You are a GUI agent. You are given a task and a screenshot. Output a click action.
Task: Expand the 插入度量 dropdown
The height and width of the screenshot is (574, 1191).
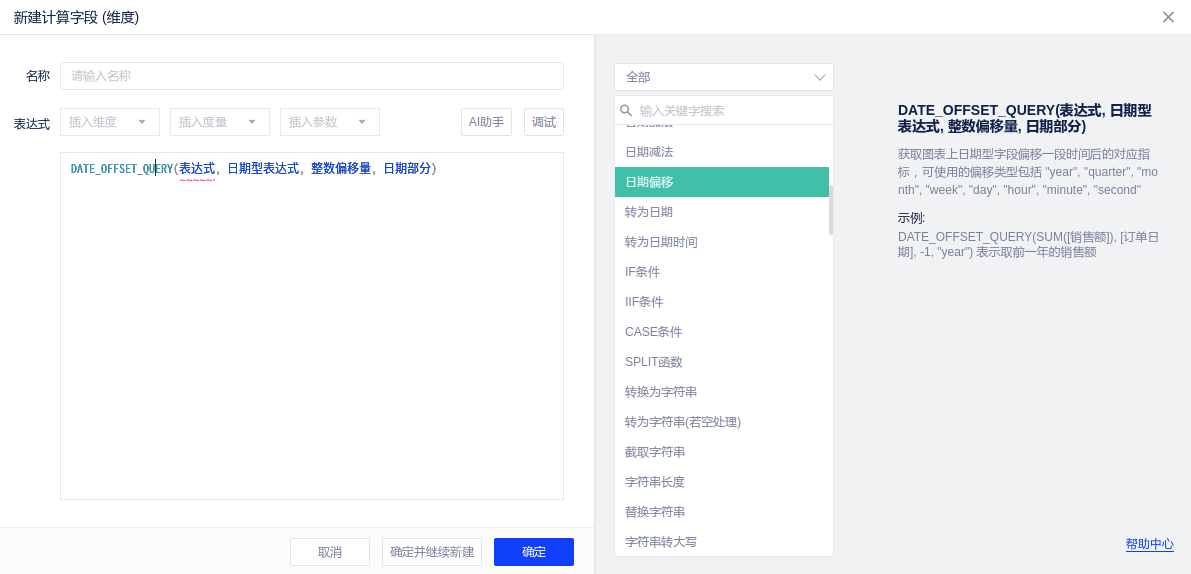pyautogui.click(x=220, y=122)
